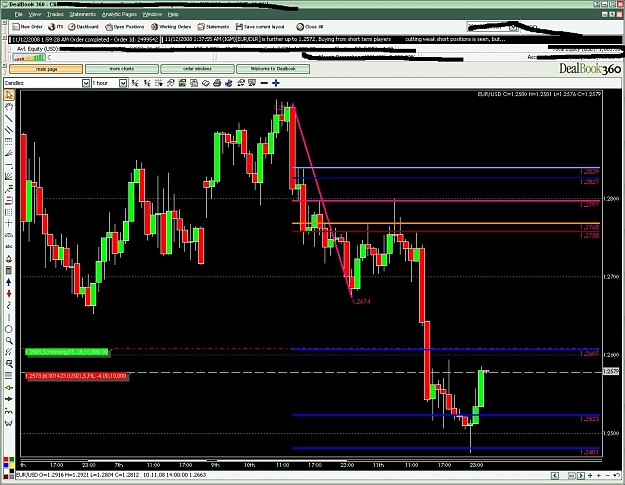Click Save current layout
Viewport: 625px width, 485px height.
tap(260, 27)
